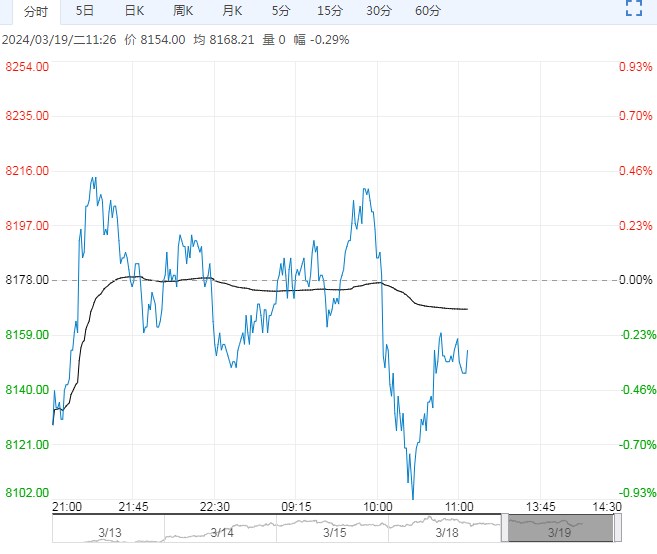Switch to 周K weekly chart
This screenshot has height=554, width=657.
coord(183,11)
